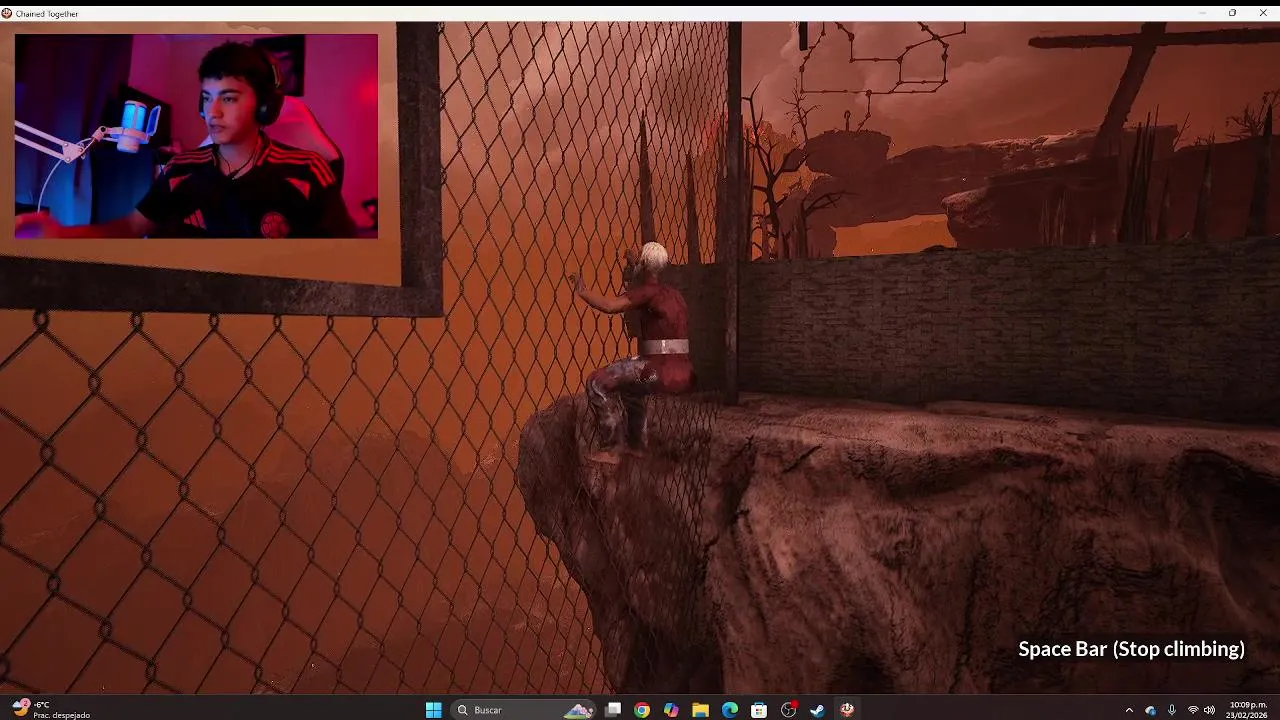Open Task View in the taskbar
1280x720 pixels.
(613, 710)
